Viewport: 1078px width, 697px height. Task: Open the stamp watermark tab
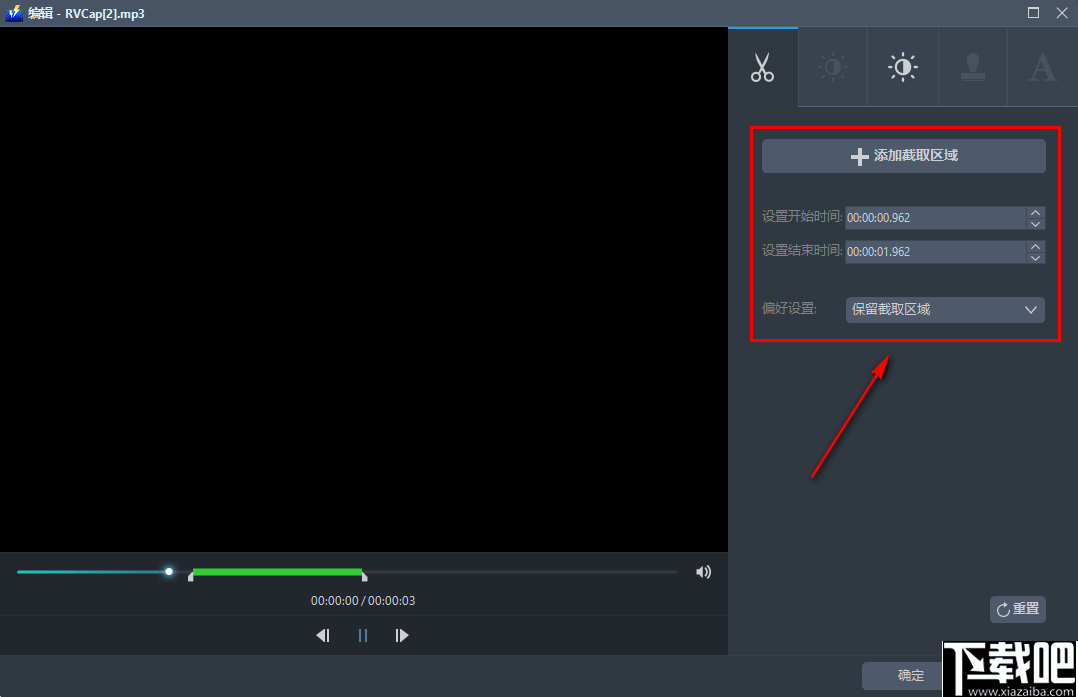pyautogui.click(x=973, y=67)
